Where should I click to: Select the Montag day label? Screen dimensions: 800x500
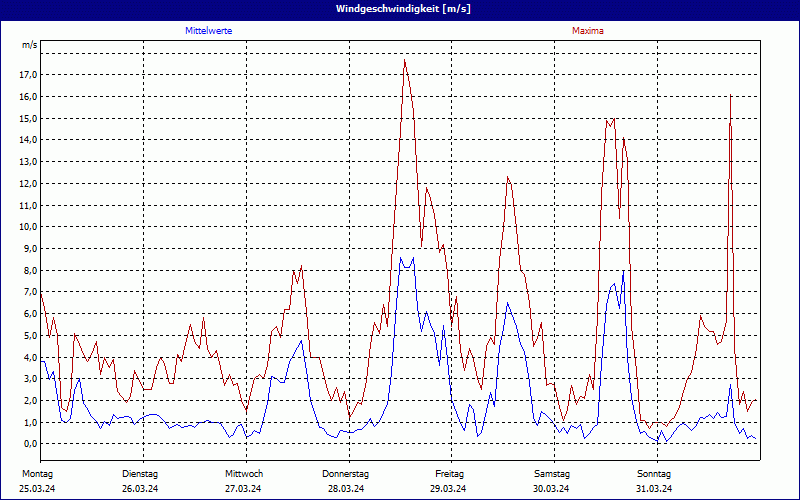[x=36, y=473]
